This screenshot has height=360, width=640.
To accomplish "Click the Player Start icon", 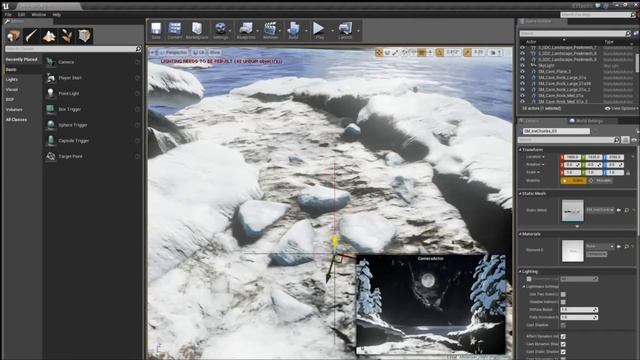I will tap(51, 78).
